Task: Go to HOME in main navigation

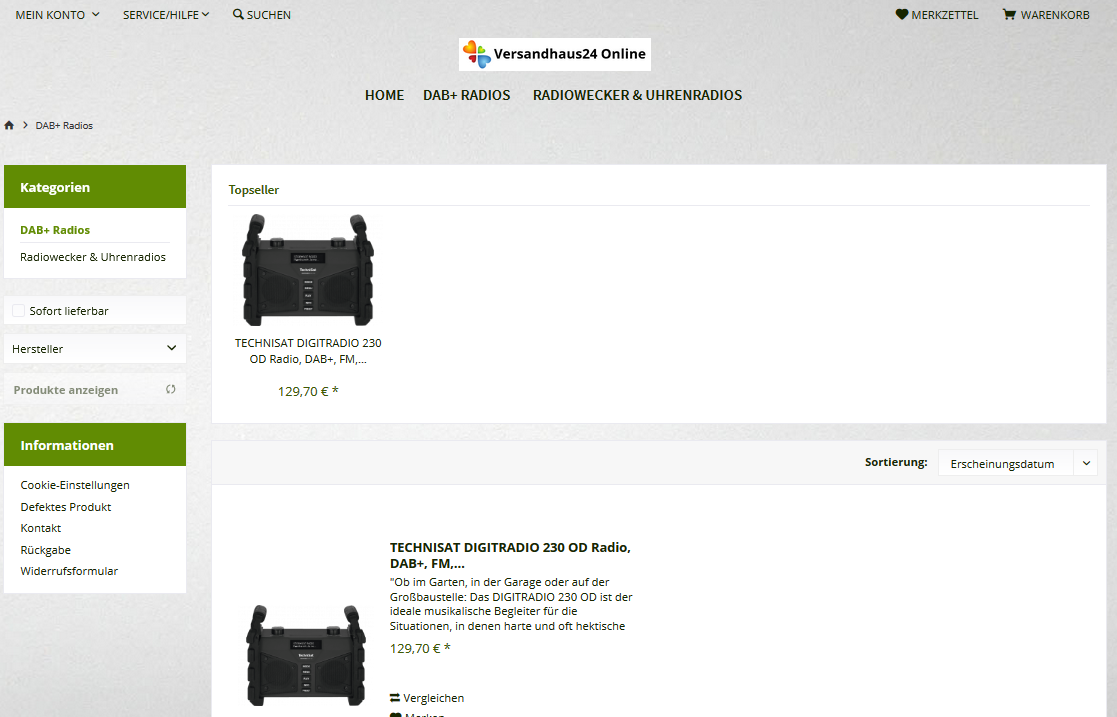Action: [385, 96]
